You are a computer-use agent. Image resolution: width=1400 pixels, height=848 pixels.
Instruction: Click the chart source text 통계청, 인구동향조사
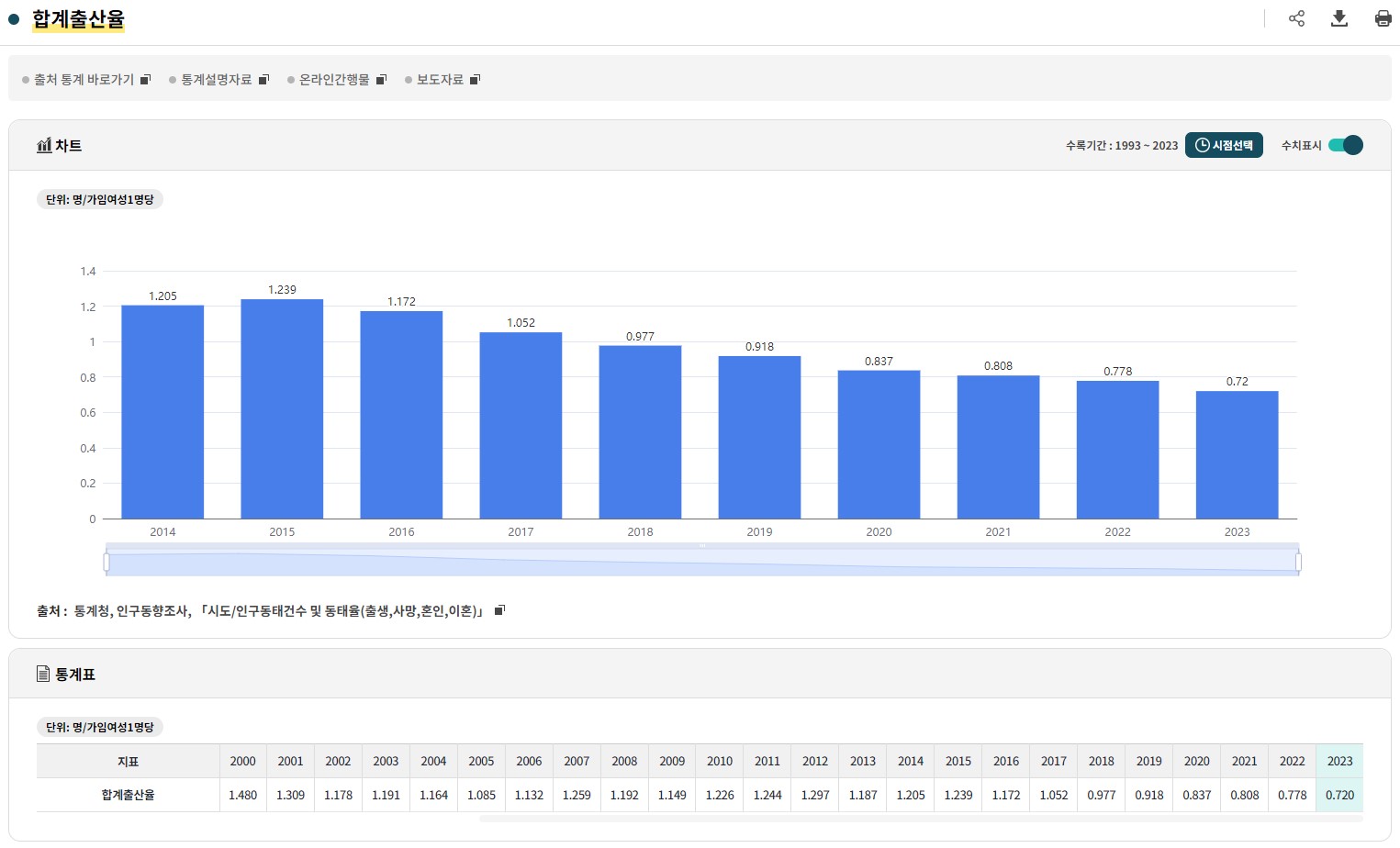tap(132, 610)
